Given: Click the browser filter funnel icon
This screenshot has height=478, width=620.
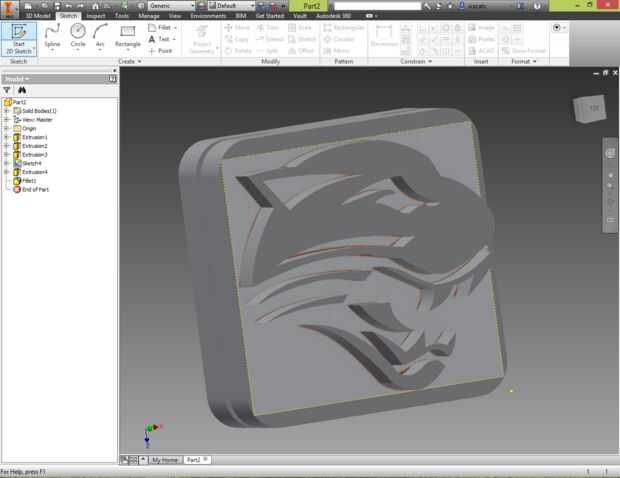Looking at the screenshot, I should point(7,90).
